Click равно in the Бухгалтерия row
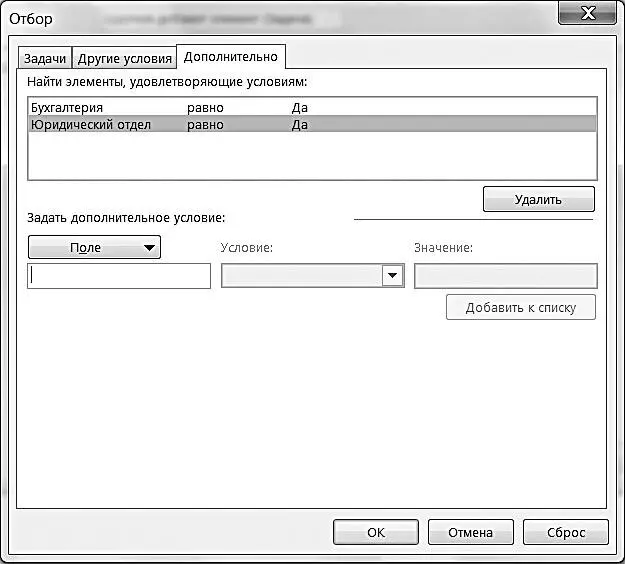This screenshot has width=625, height=564. click(205, 107)
